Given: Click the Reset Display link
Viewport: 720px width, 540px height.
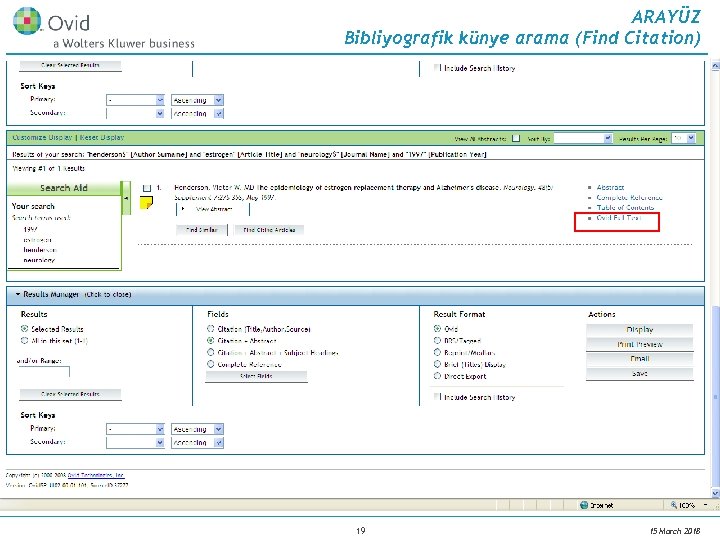Looking at the screenshot, I should (102, 137).
